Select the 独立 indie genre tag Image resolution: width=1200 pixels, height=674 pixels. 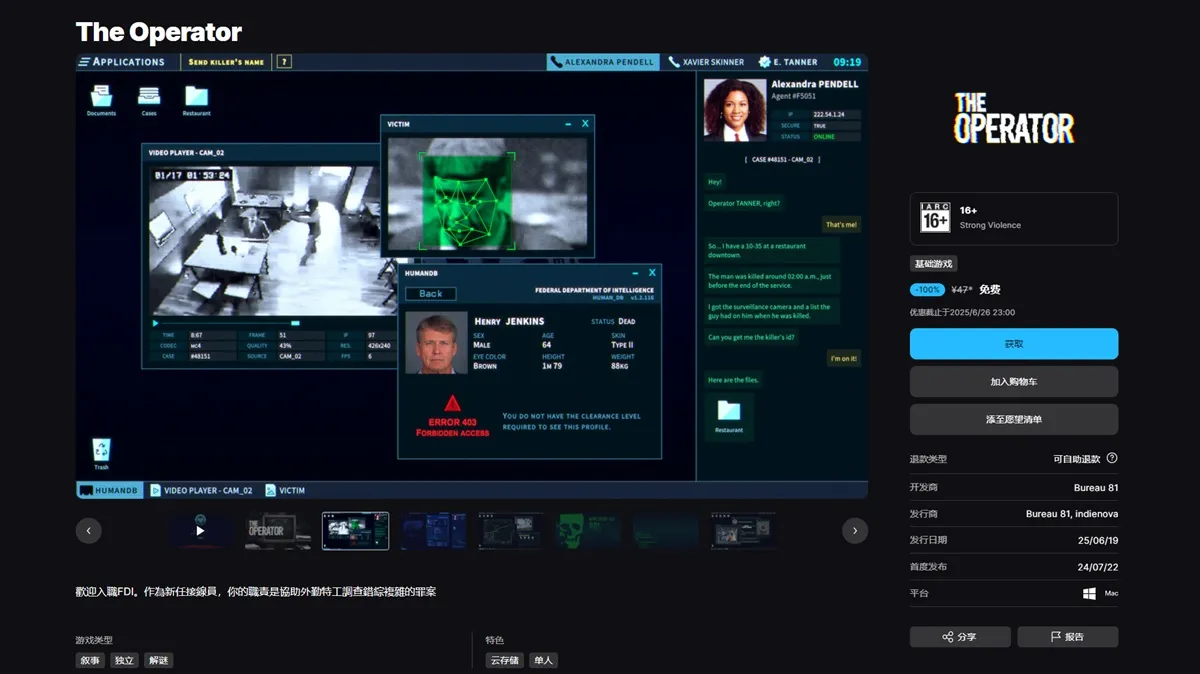click(124, 661)
